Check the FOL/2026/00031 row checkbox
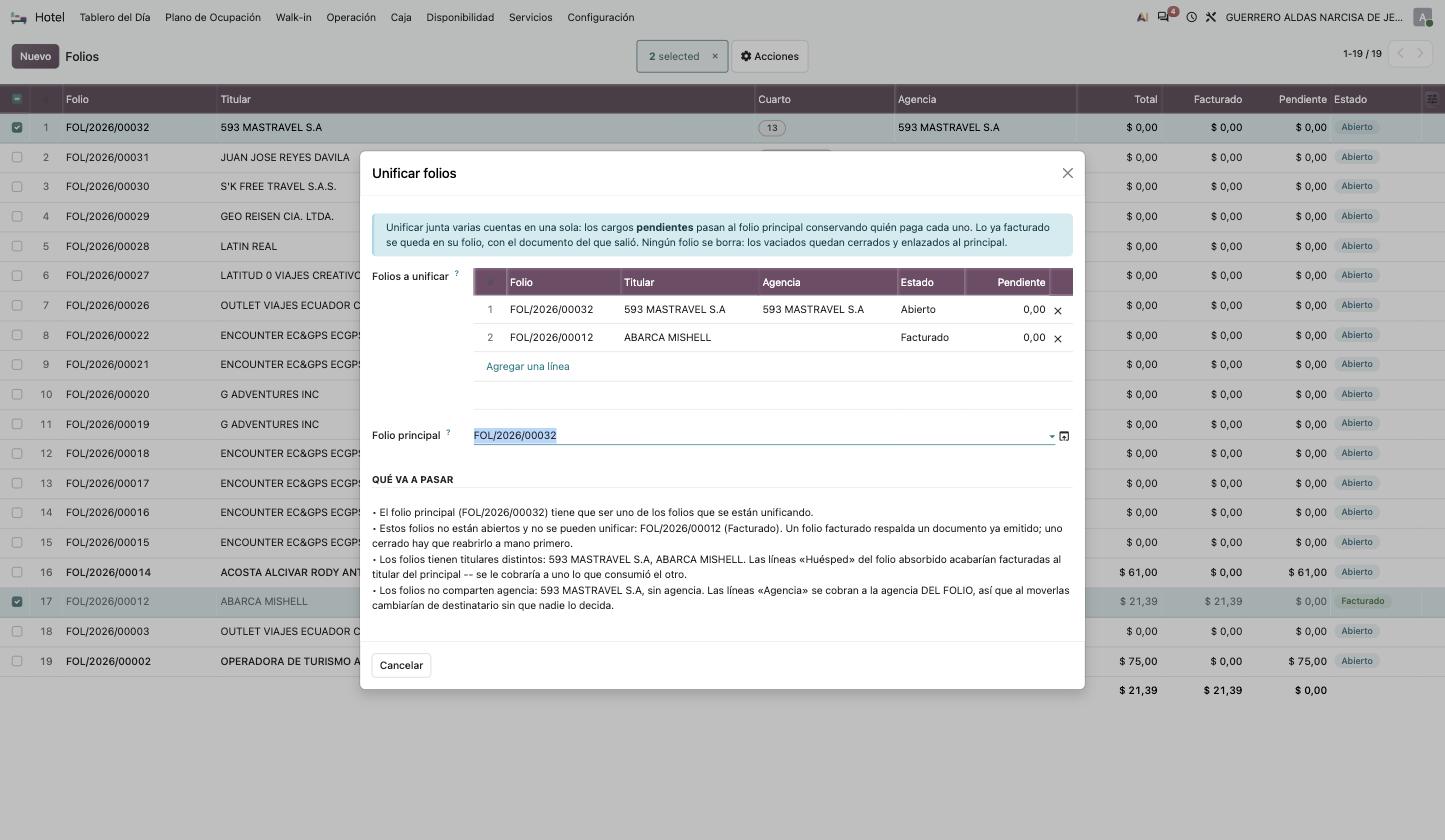Viewport: 1445px width, 840px height. [17, 157]
